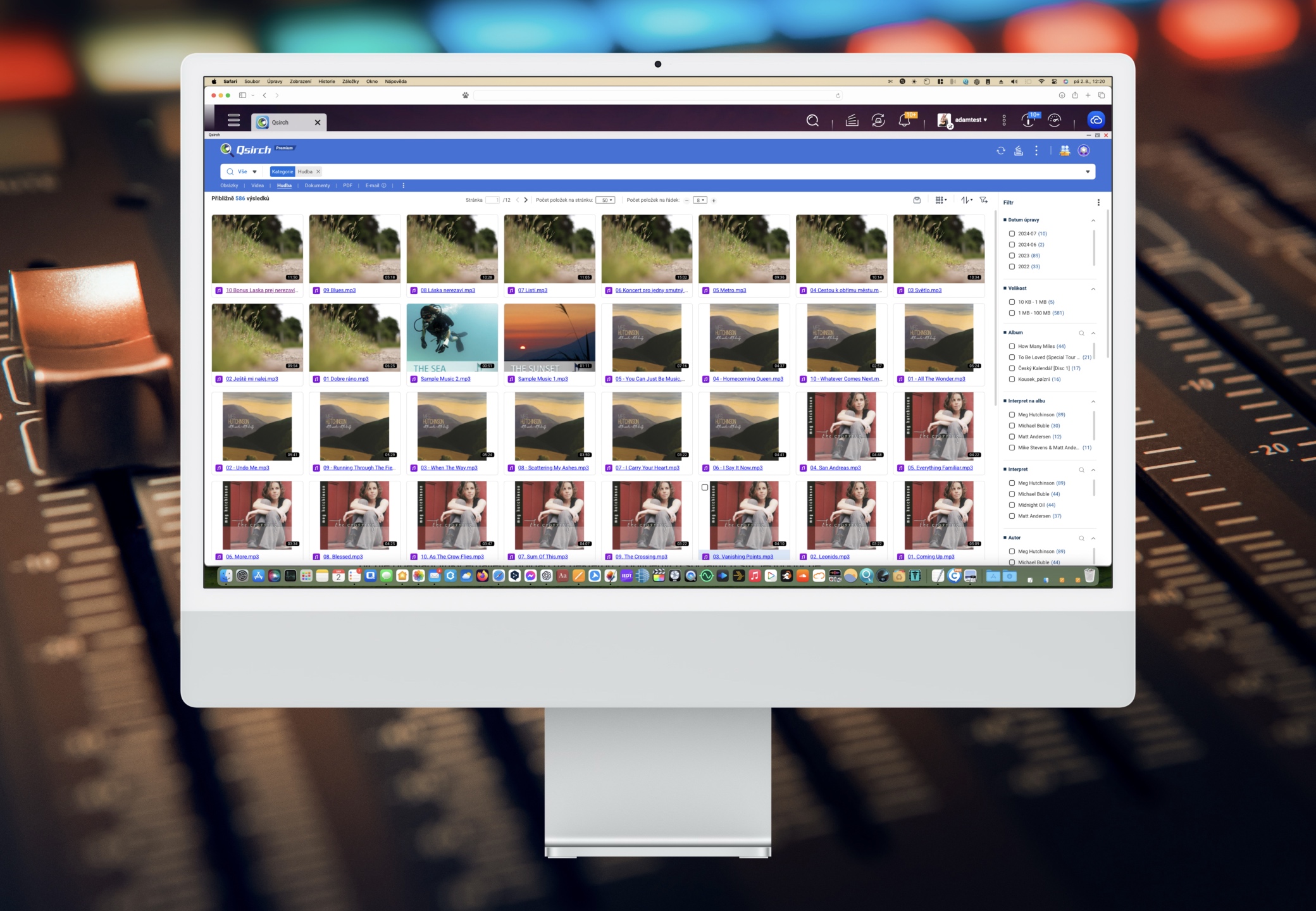Image resolution: width=1316 pixels, height=911 pixels.
Task: Click the Qsirch refresh icon
Action: (1000, 151)
